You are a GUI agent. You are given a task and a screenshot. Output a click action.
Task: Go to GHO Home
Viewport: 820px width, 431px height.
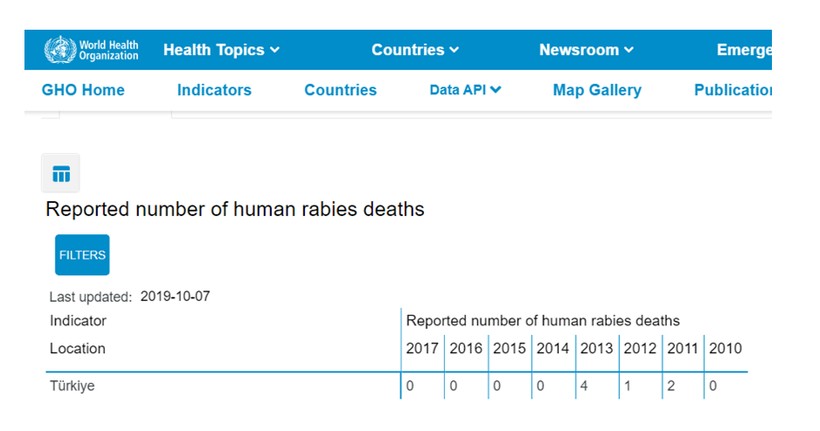(x=83, y=90)
